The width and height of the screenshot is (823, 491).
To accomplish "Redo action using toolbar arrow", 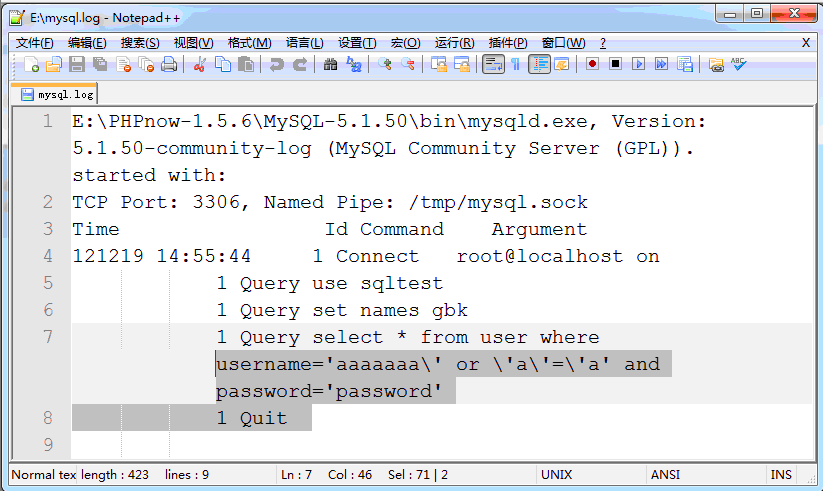I will point(299,65).
